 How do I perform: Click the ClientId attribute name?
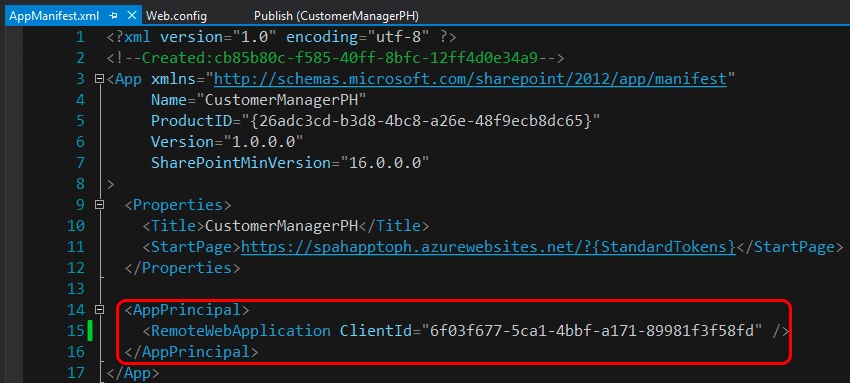click(x=375, y=330)
